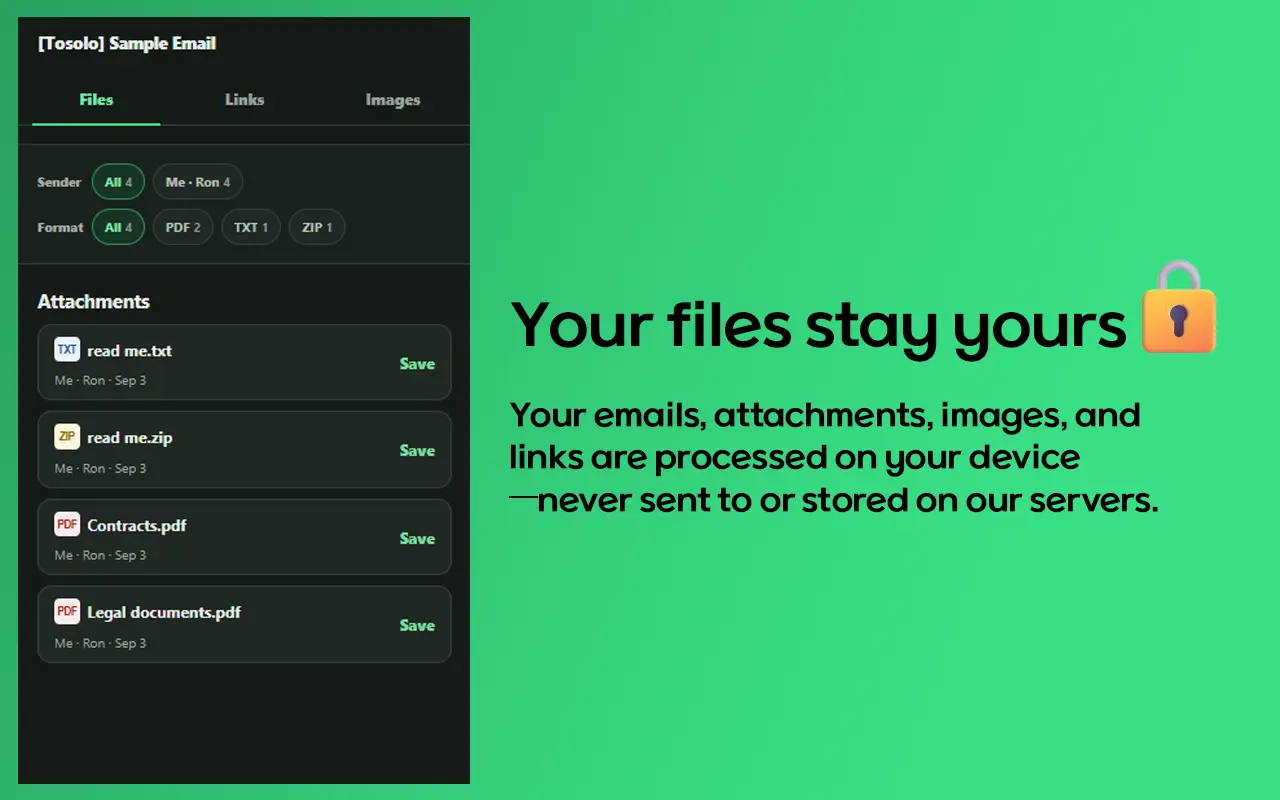Click the Attachments section heading
This screenshot has height=800, width=1280.
click(93, 302)
